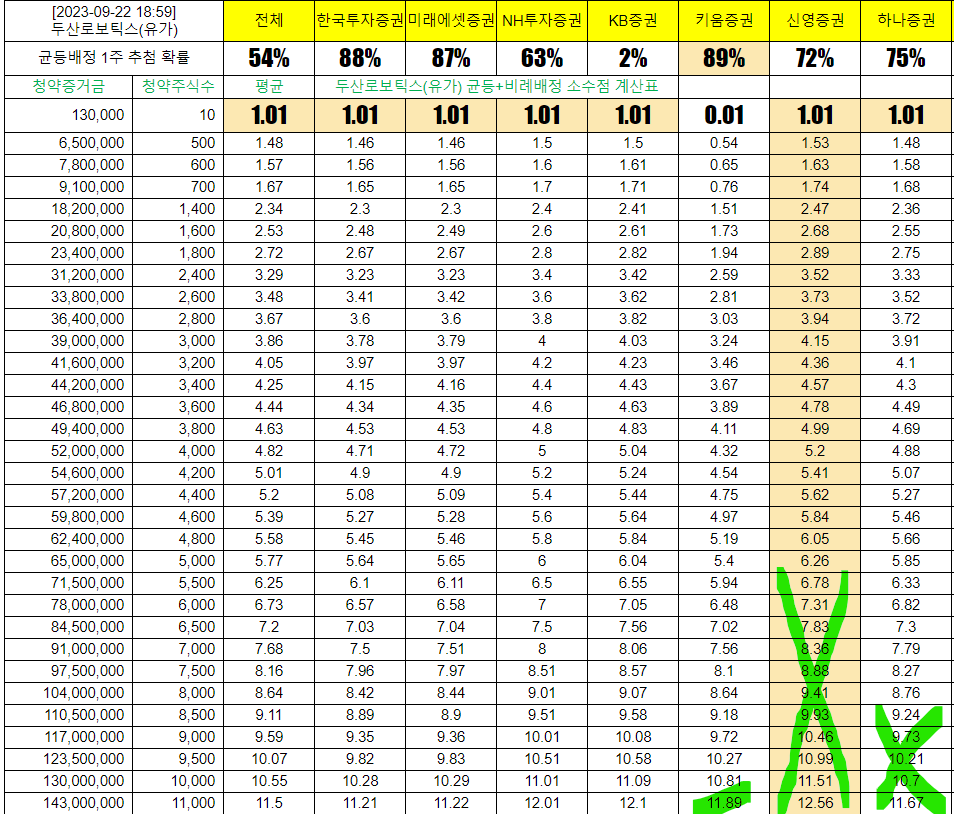The width and height of the screenshot is (954, 821).
Task: Click the 9,000 share count cell
Action: (x=178, y=737)
